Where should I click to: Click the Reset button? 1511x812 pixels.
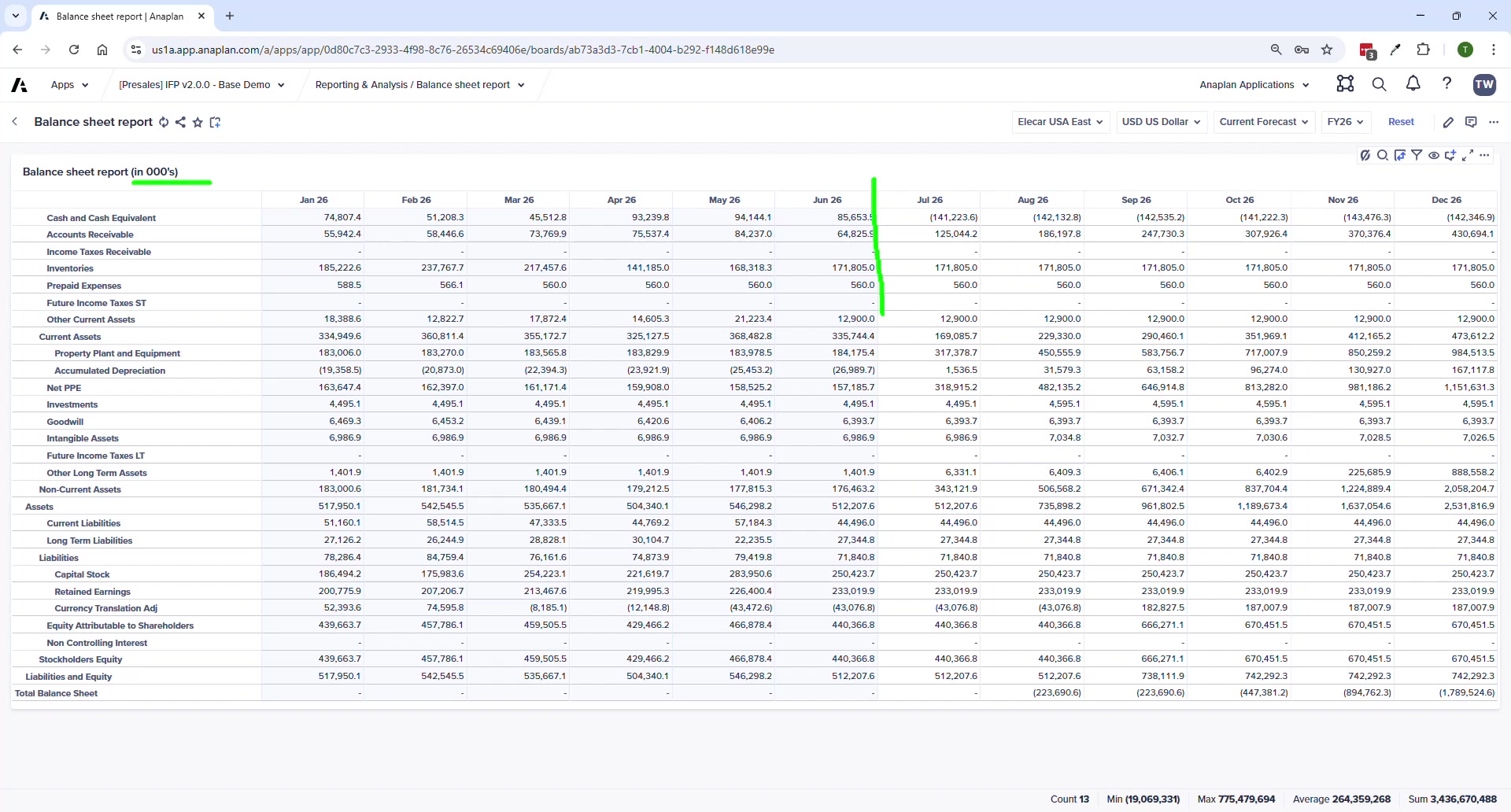(1402, 122)
